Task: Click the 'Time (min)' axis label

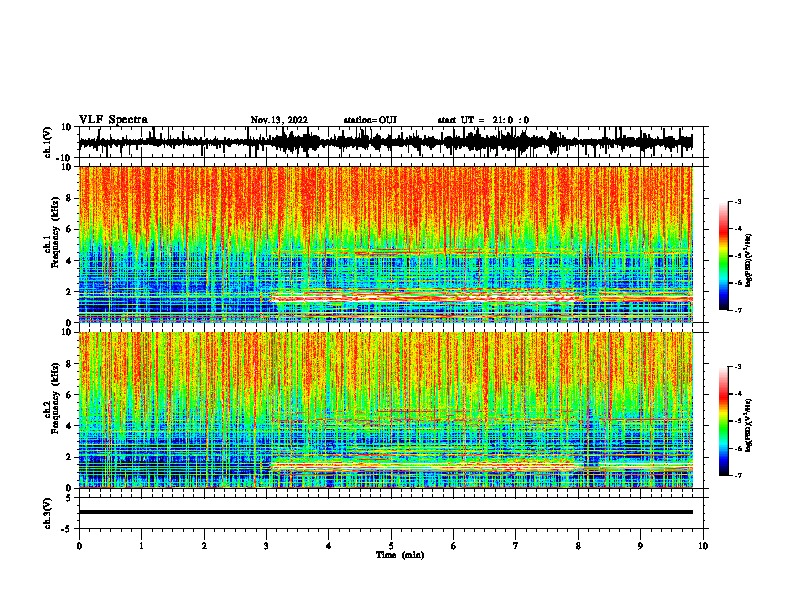Action: (400, 555)
